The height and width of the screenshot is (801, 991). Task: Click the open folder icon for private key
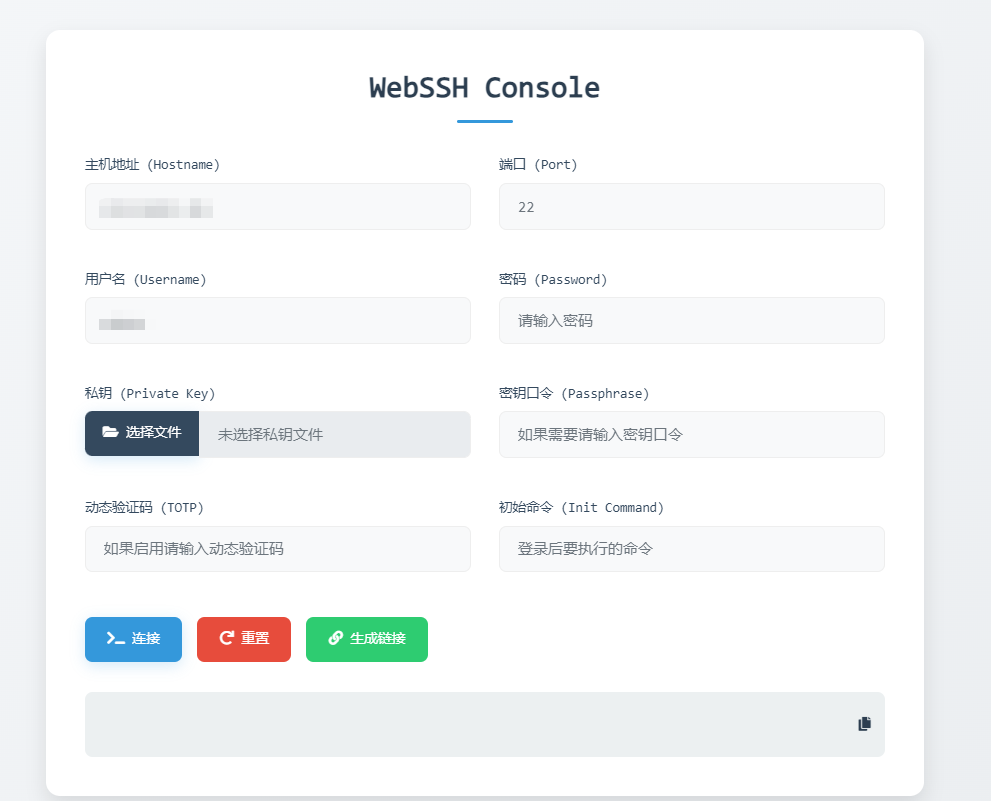click(x=110, y=433)
